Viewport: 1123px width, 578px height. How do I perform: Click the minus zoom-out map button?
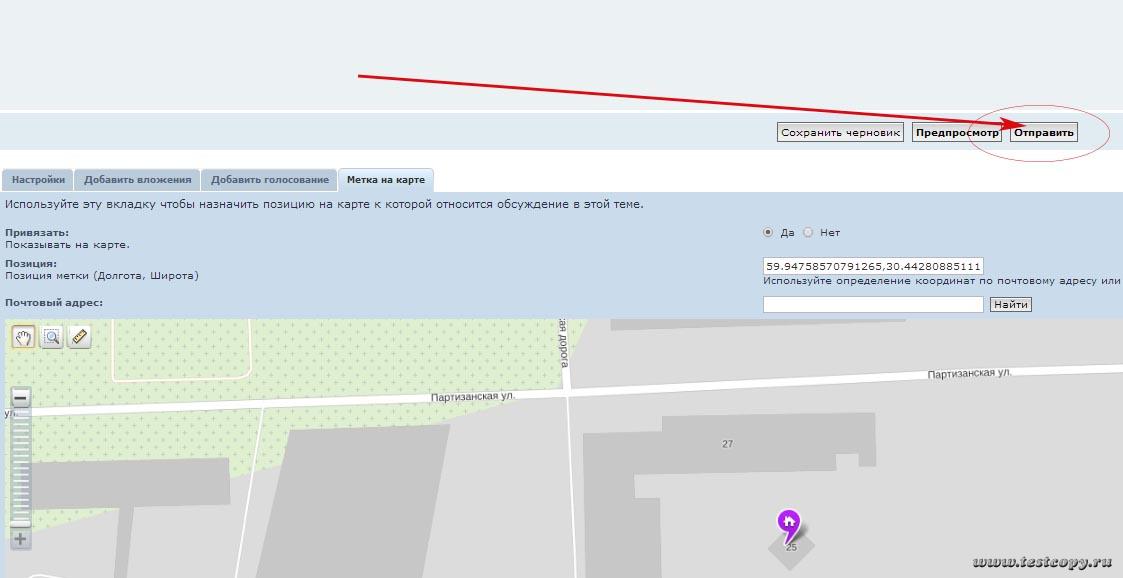[x=20, y=396]
